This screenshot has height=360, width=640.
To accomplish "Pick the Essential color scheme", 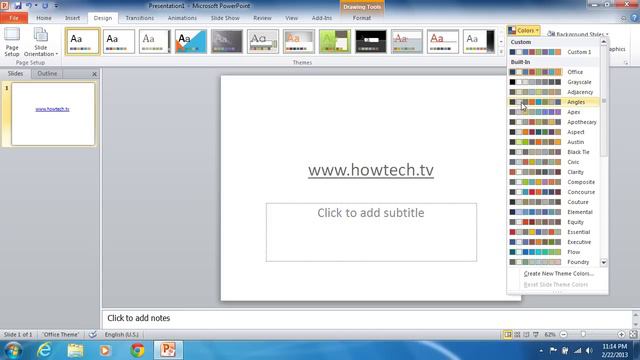I will point(553,232).
